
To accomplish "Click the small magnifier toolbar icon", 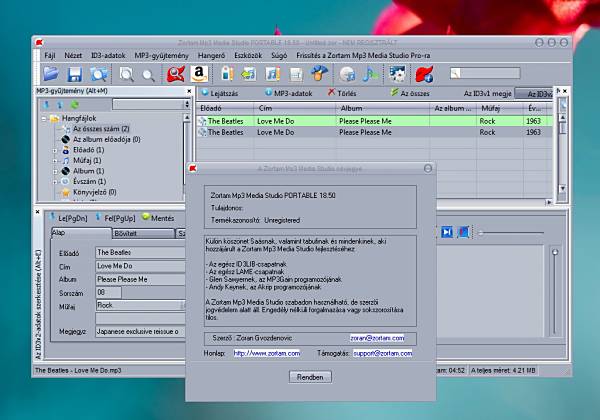I will coord(148,75).
